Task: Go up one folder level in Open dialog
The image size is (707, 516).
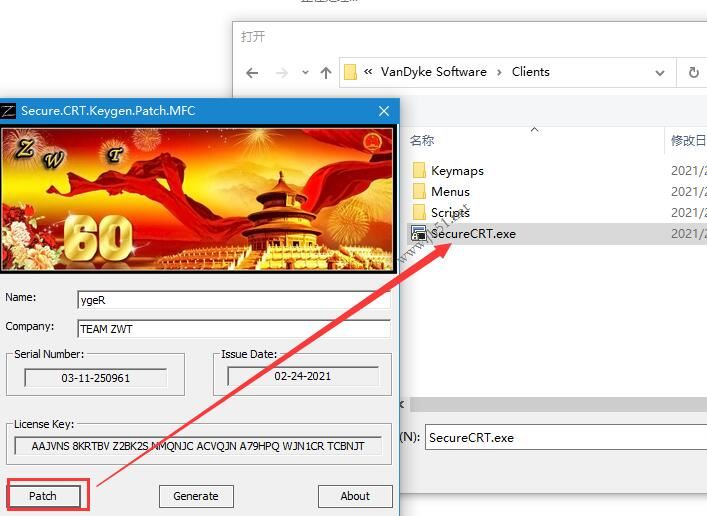Action: (326, 73)
